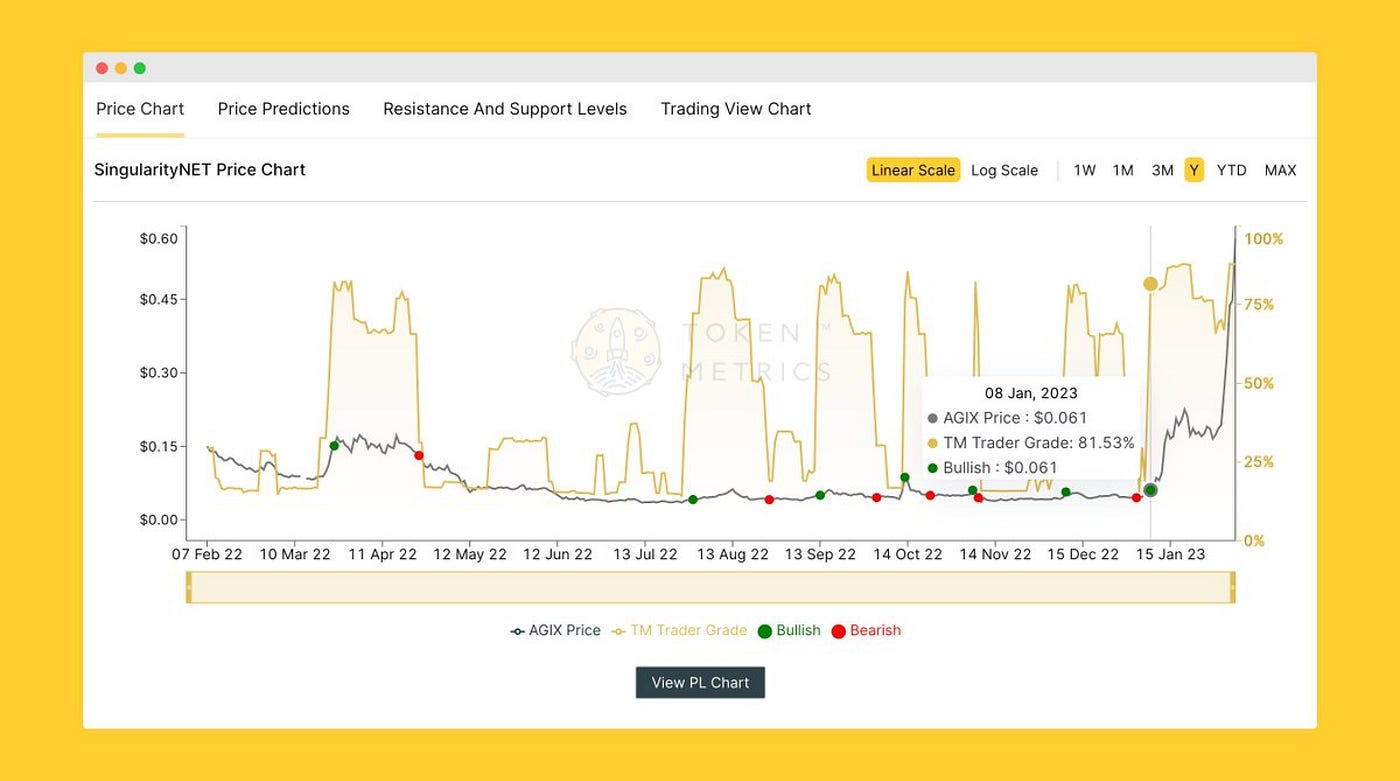Viewport: 1400px width, 781px height.
Task: Click the chart range navigator bar
Action: click(x=711, y=588)
